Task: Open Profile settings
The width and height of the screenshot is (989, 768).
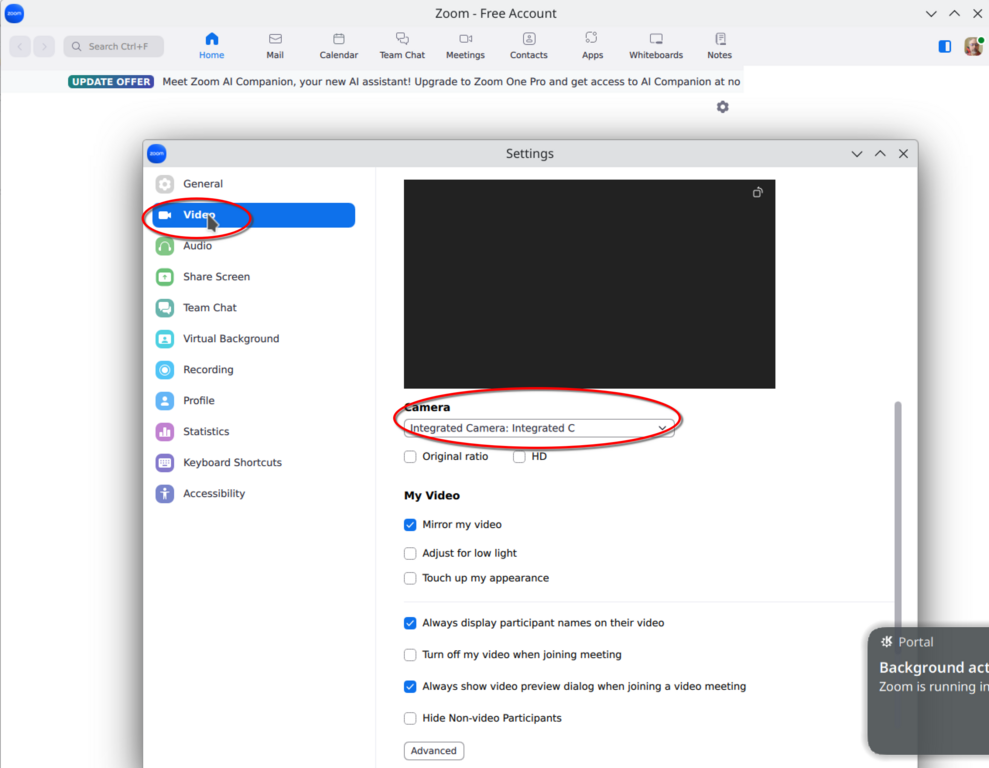Action: pos(254,400)
